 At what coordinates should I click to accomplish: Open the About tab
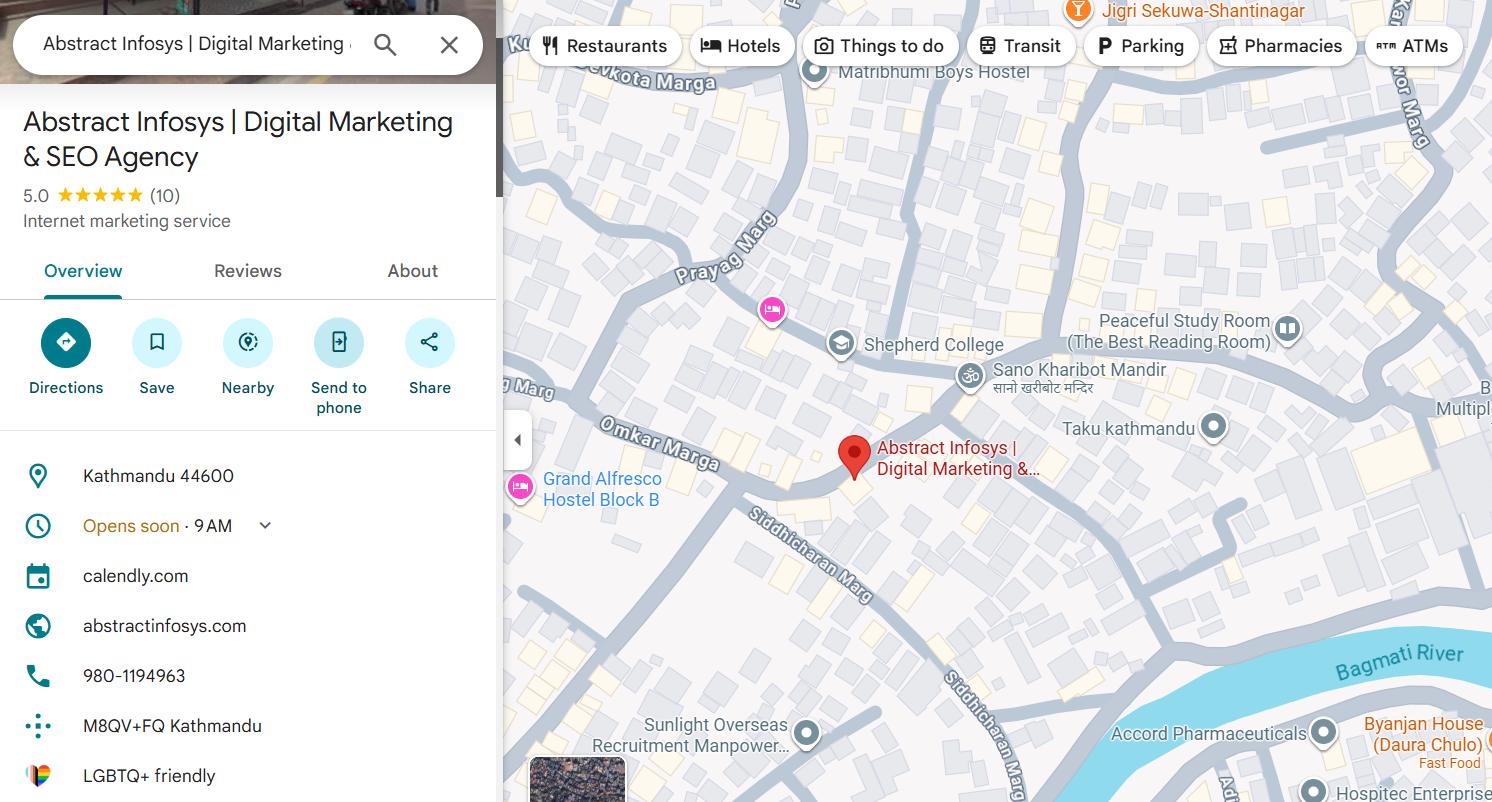tap(412, 271)
